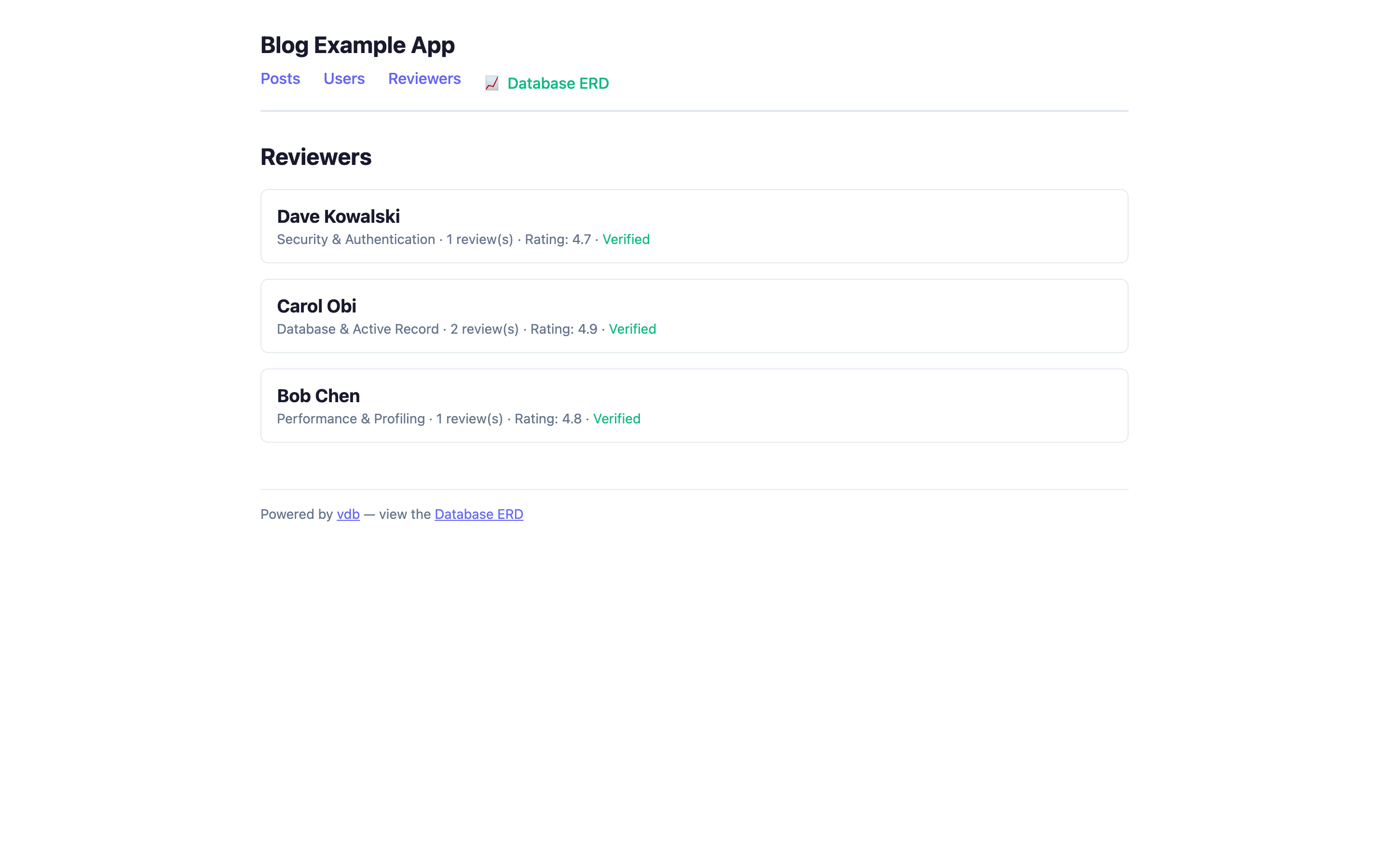
Task: Open Dave Kowalski's reviewer card
Action: point(338,217)
